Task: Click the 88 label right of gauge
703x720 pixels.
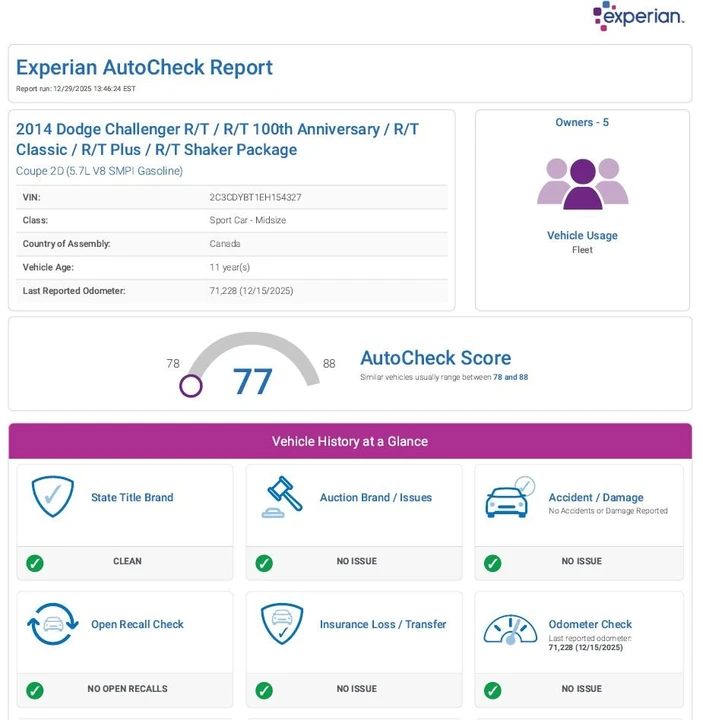Action: click(x=329, y=364)
